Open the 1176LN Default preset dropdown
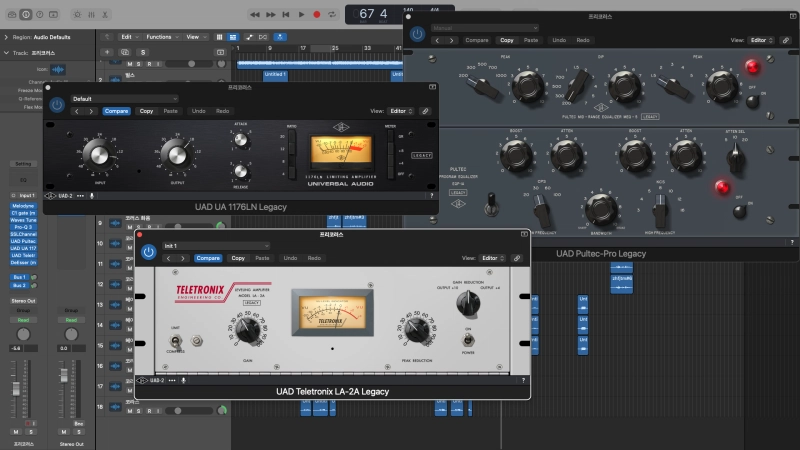Screen dimensions: 800x450 click(120, 99)
